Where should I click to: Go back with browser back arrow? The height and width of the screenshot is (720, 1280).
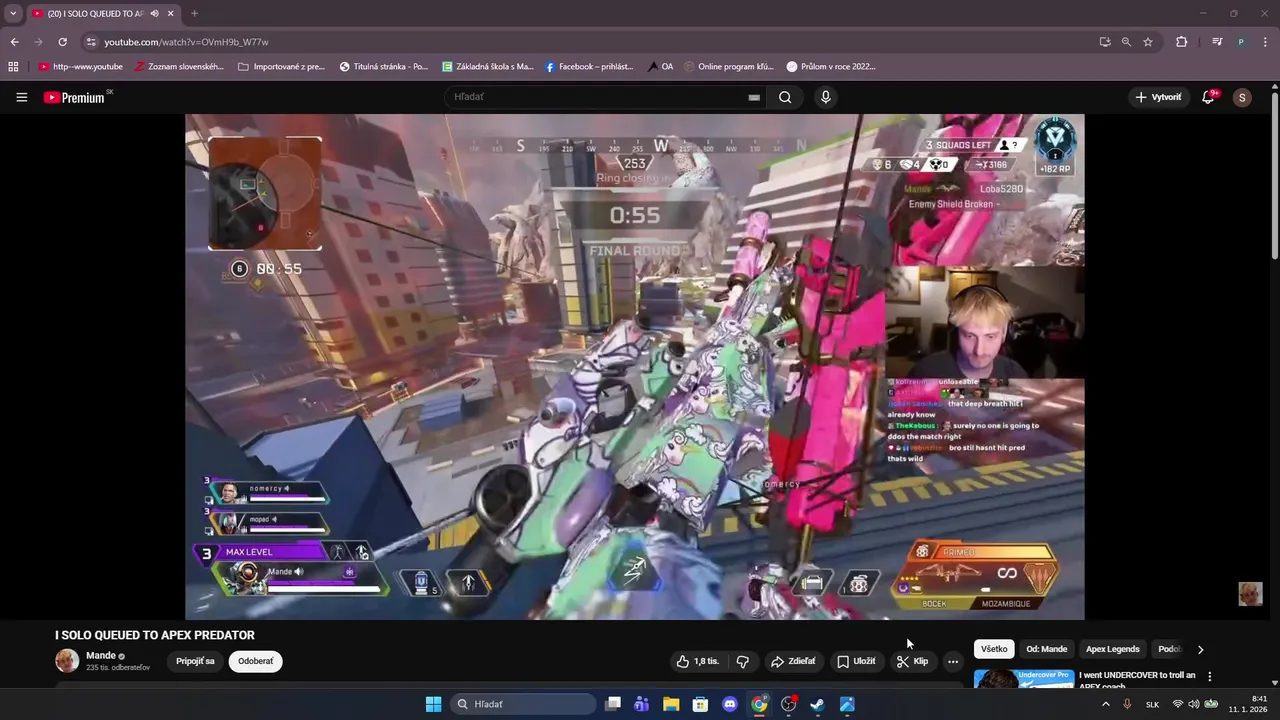[x=14, y=42]
